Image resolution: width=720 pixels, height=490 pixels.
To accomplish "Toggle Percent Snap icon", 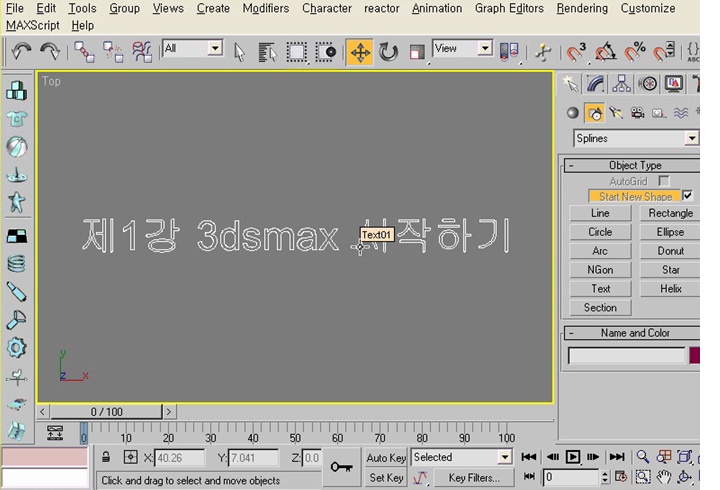I will point(635,51).
